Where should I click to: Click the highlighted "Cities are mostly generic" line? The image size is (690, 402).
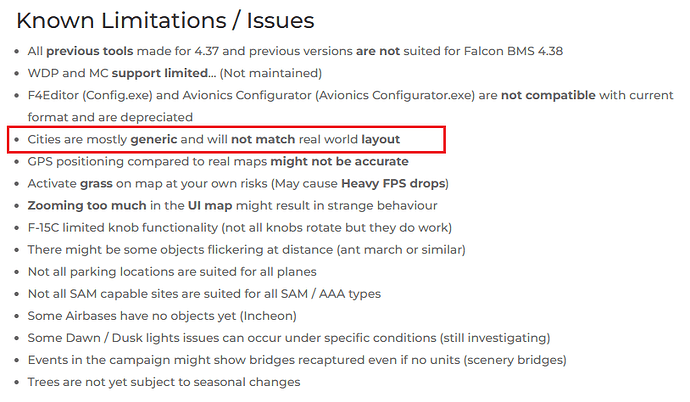point(214,139)
